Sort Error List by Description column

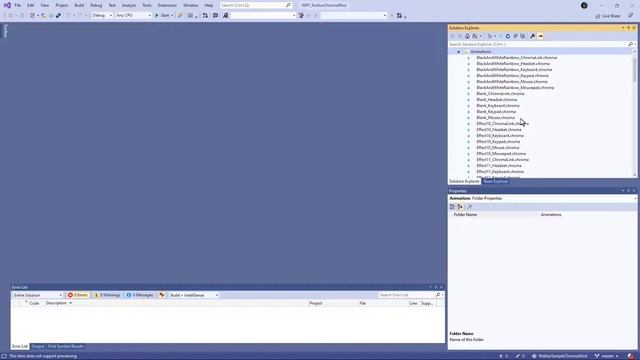[56, 303]
